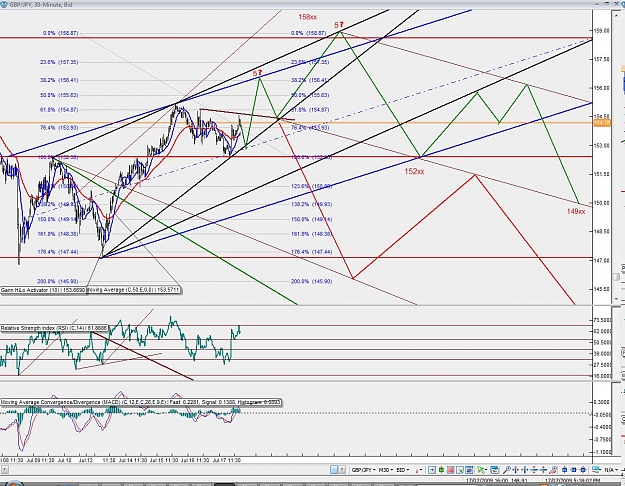Image resolution: width=625 pixels, height=486 pixels.
Task: Click the third blue scroll-chart icon
Action: (x=583, y=470)
